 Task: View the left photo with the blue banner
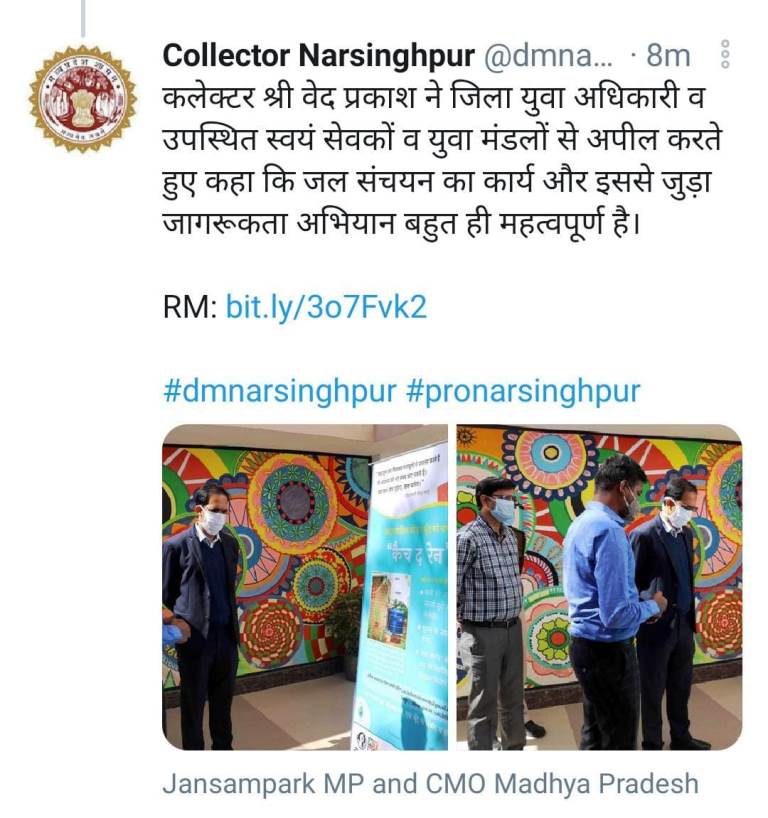coord(305,587)
